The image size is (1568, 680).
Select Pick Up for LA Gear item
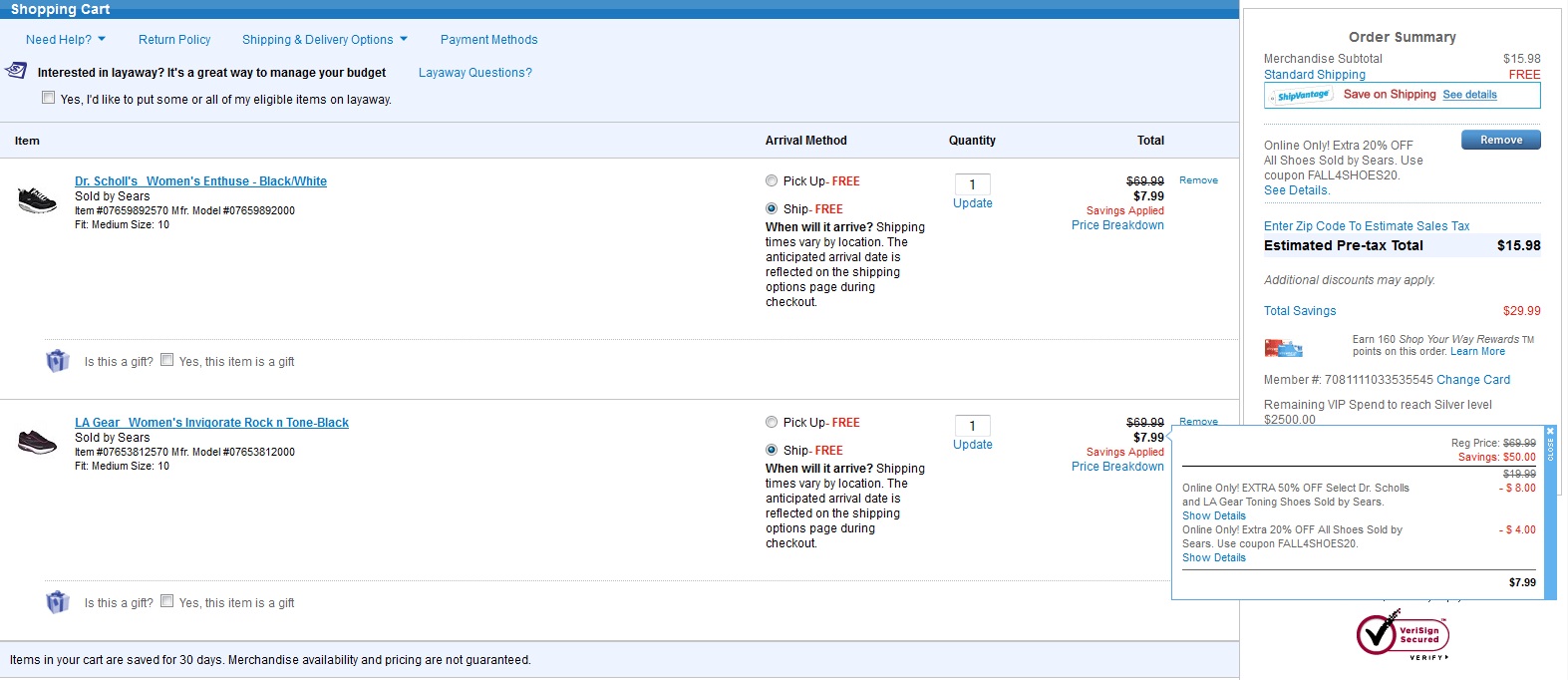(772, 423)
